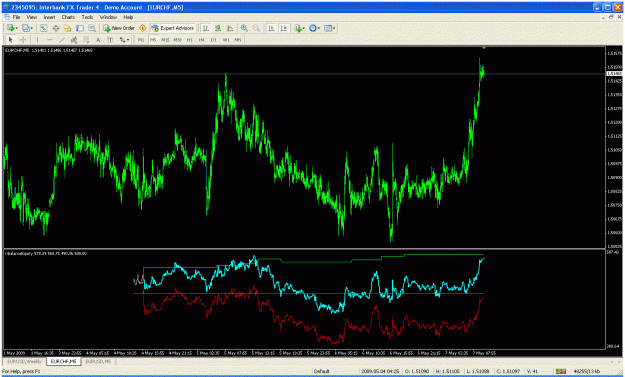Launch the MetaEditor icon
This screenshot has height=377, width=625.
pyautogui.click(x=142, y=28)
